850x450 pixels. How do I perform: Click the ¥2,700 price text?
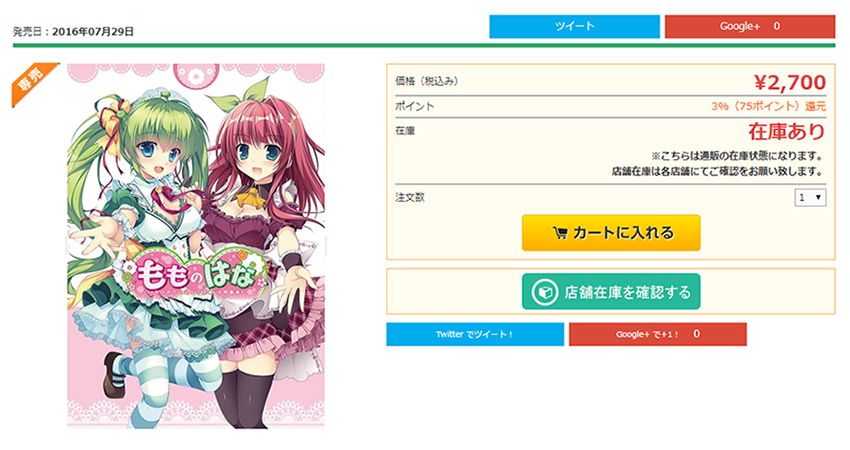(790, 82)
